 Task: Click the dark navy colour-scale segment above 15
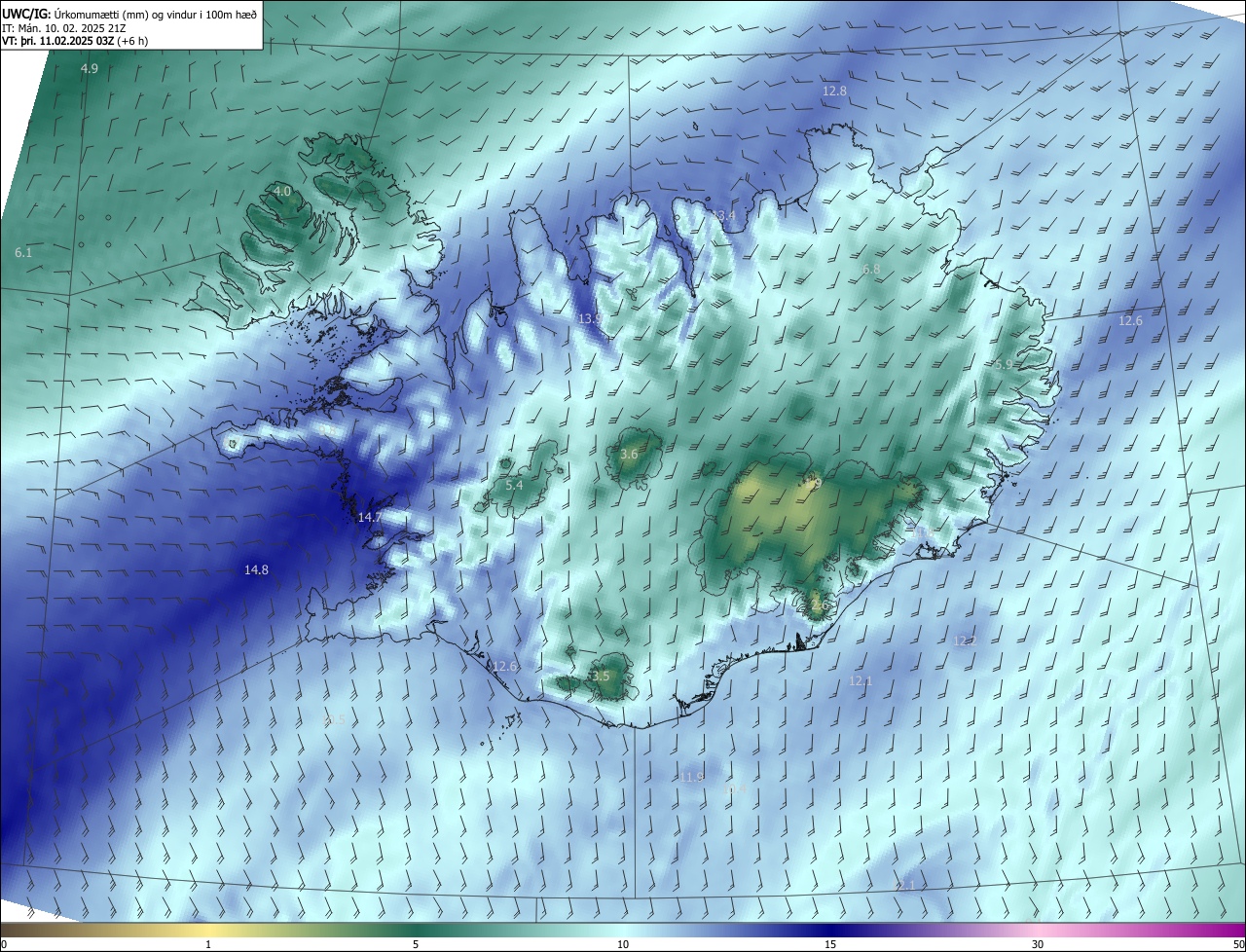(x=830, y=930)
